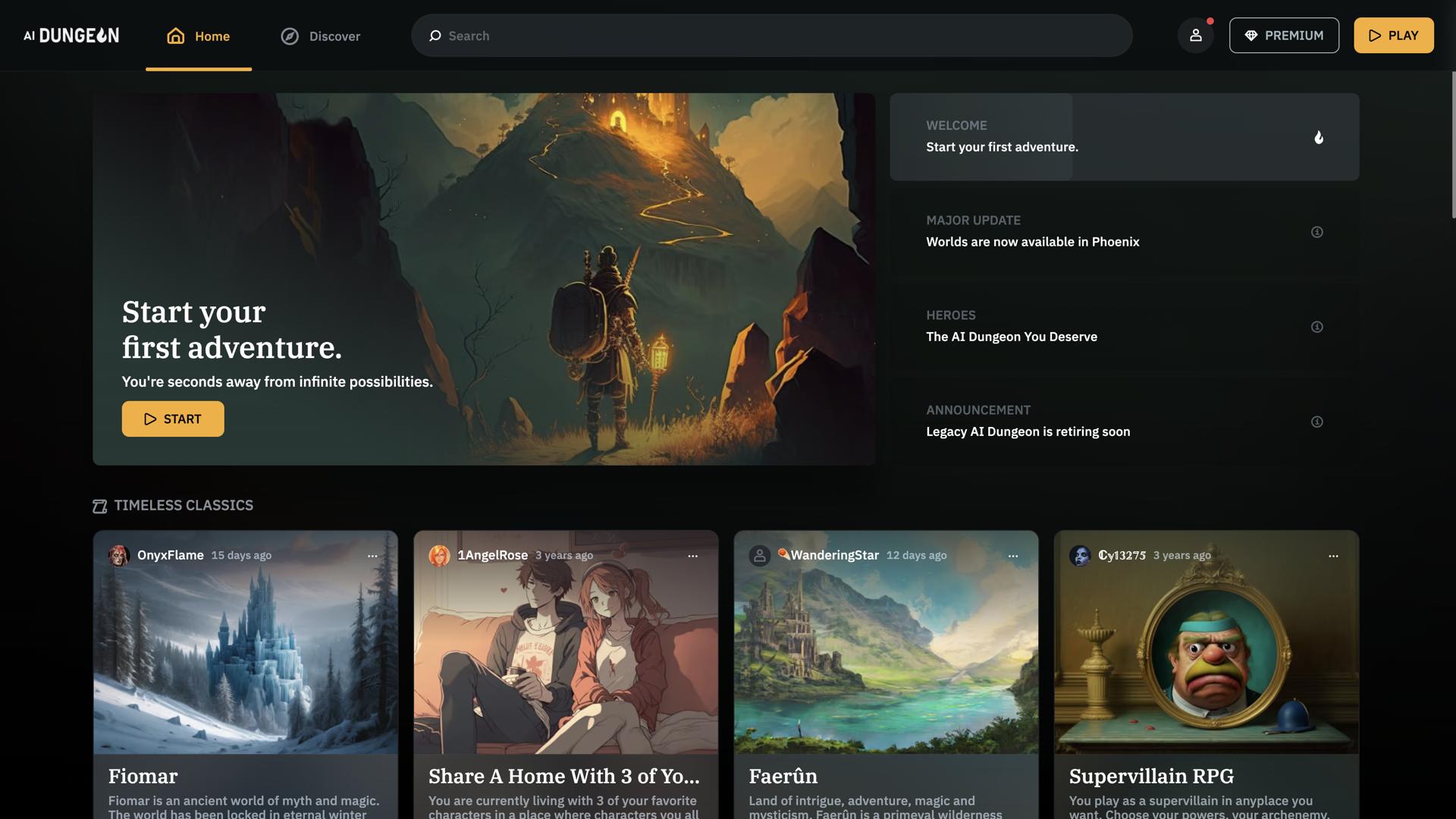Open the user profile icon
The image size is (1456, 819).
(x=1195, y=36)
